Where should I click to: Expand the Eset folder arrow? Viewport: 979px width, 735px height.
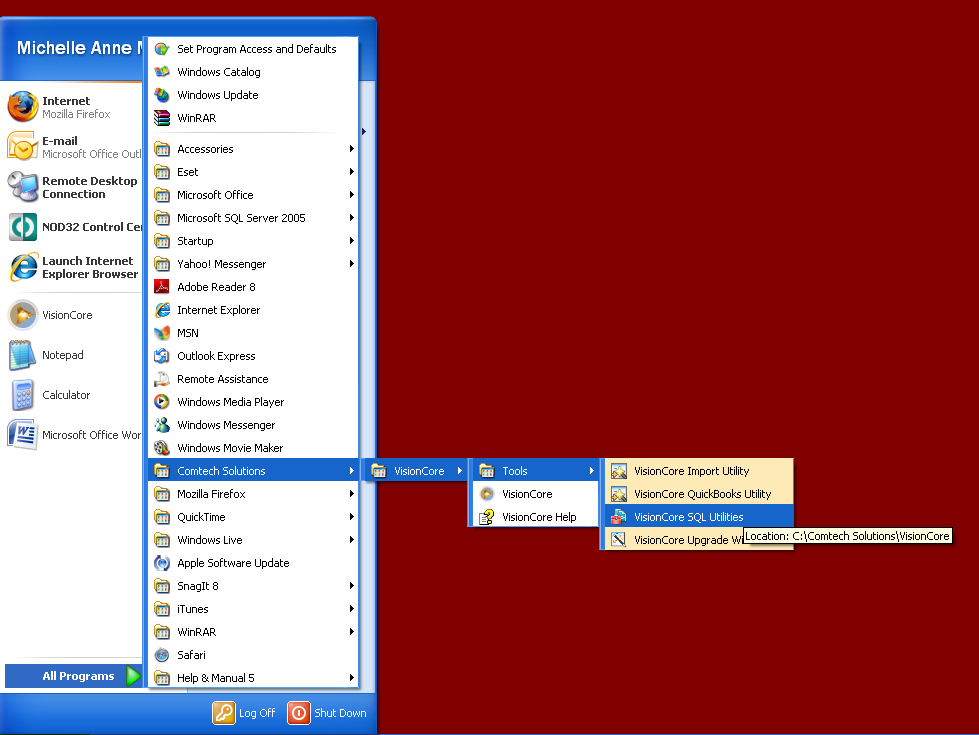(352, 172)
